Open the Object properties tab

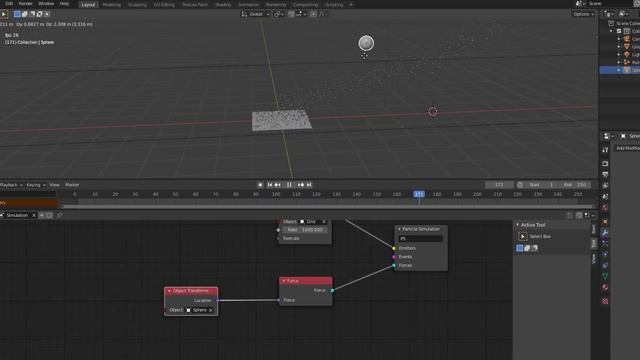point(605,222)
